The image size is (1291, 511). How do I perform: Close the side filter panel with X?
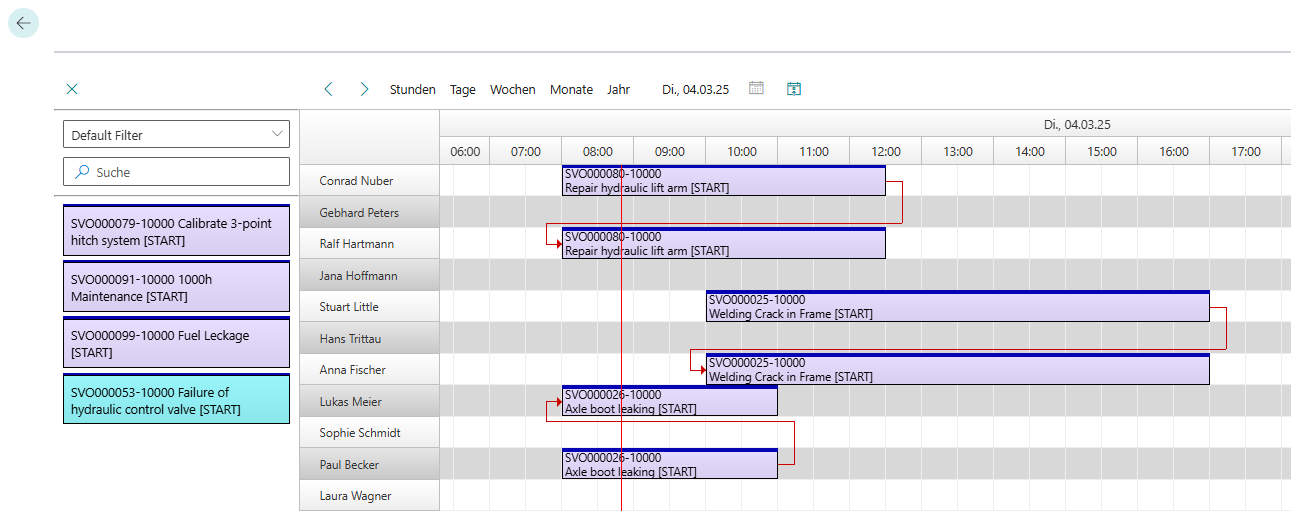click(x=72, y=89)
